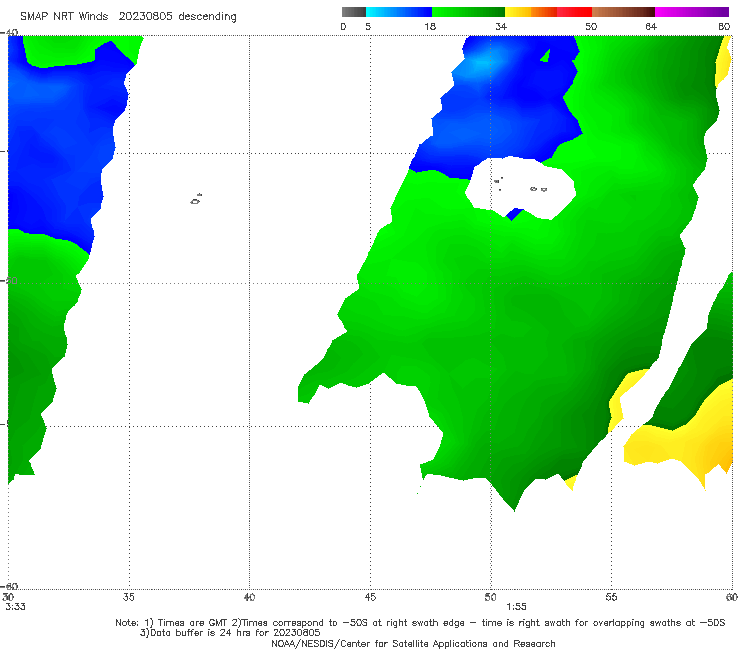Click the word 'descending' in the title

[x=208, y=17]
